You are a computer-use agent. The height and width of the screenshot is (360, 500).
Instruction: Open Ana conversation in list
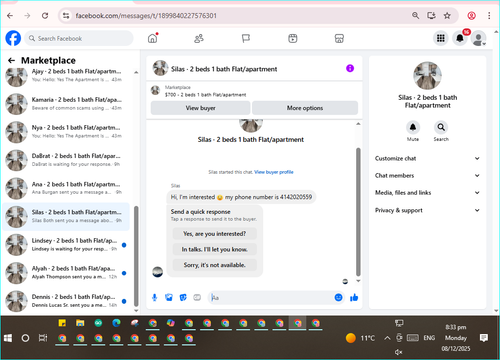[x=66, y=188]
